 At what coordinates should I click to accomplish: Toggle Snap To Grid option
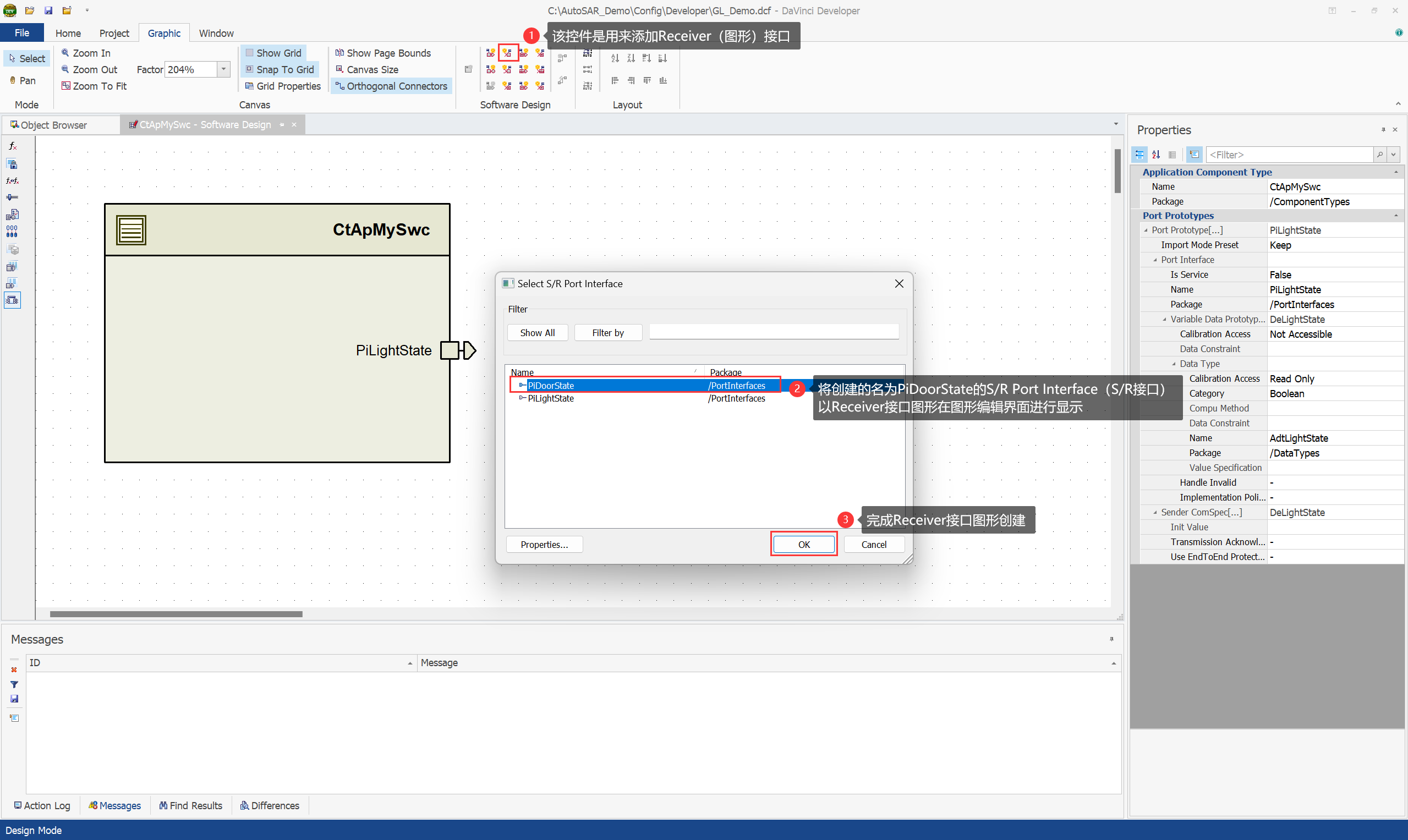click(x=280, y=69)
